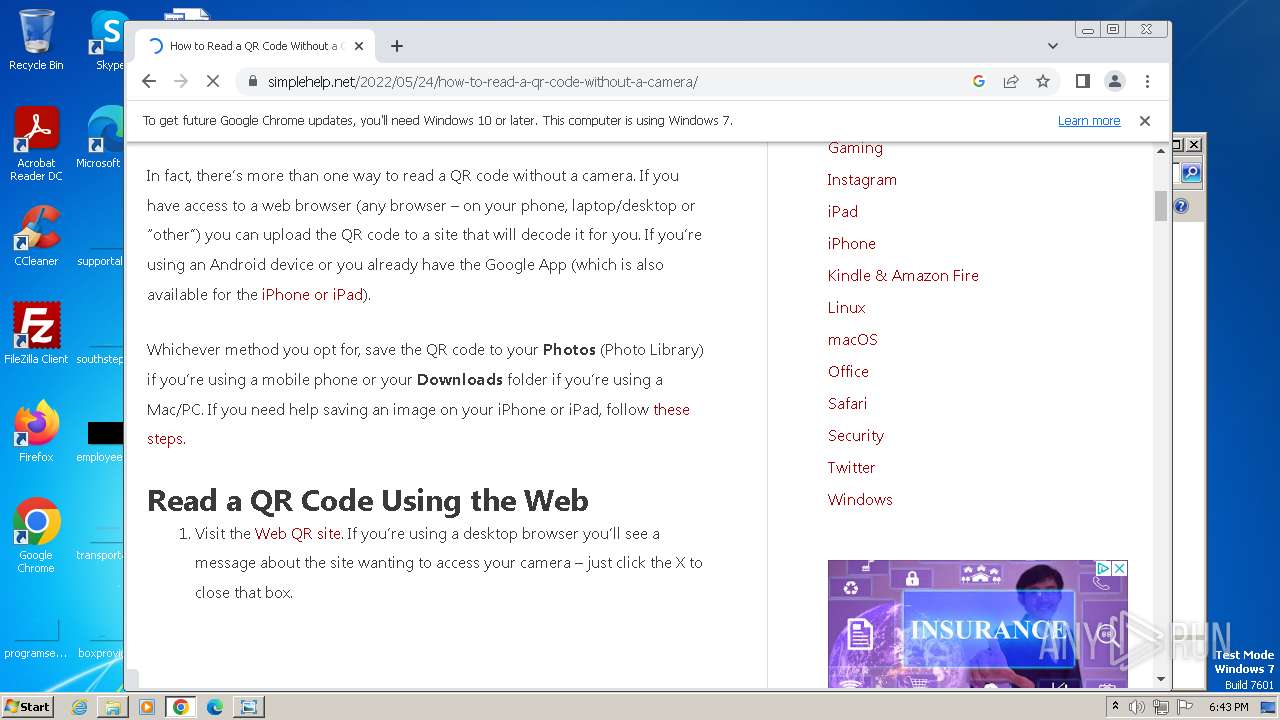Open the Security category

pos(856,436)
